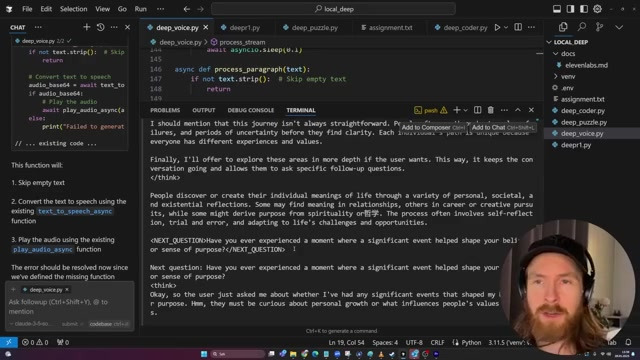Show hidden menu items ellipsis

pos(160,9)
